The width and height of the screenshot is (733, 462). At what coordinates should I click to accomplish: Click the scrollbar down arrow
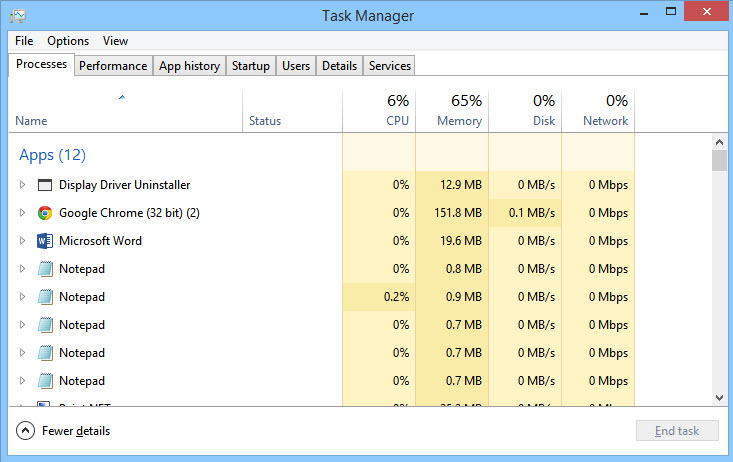coord(719,398)
